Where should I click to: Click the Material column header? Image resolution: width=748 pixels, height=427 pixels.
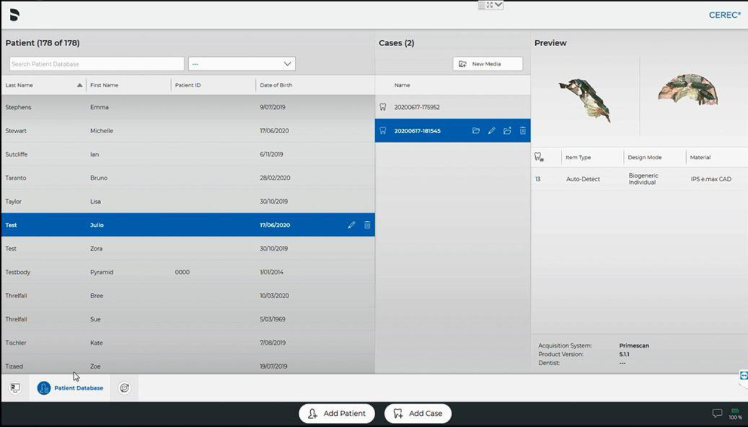coord(700,157)
